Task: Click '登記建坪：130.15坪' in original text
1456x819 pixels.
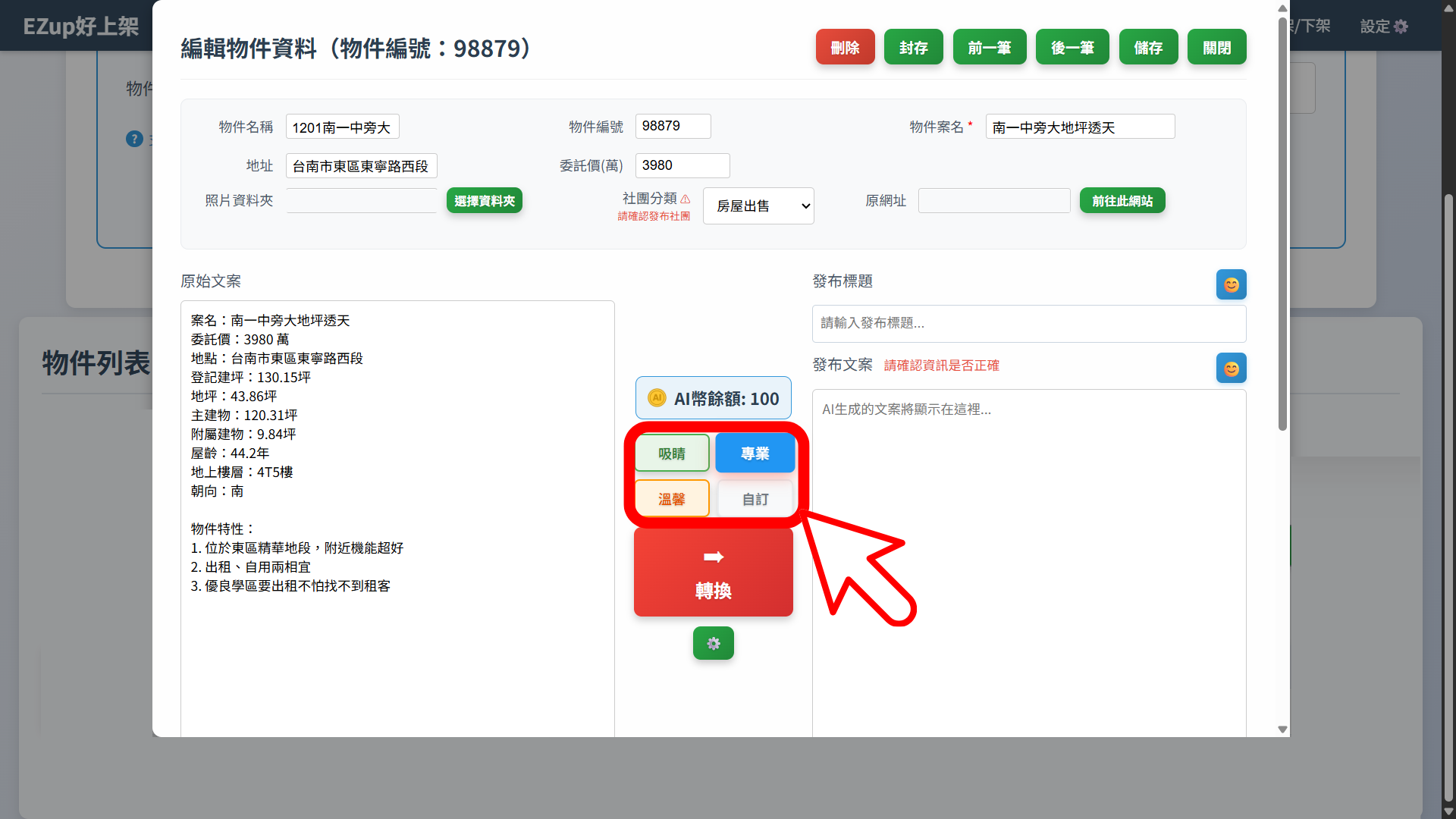Action: (250, 378)
